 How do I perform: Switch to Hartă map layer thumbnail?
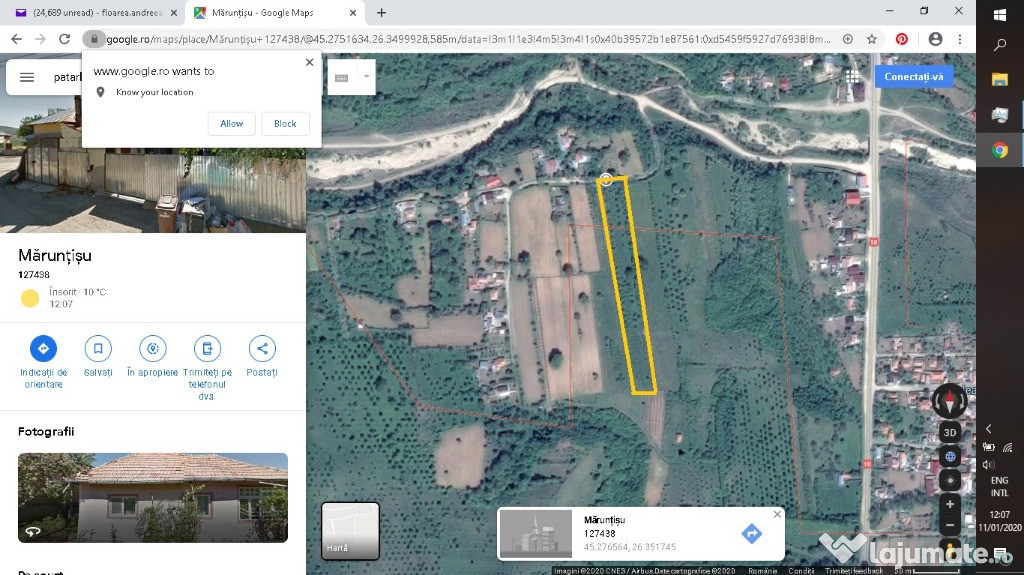tap(350, 530)
